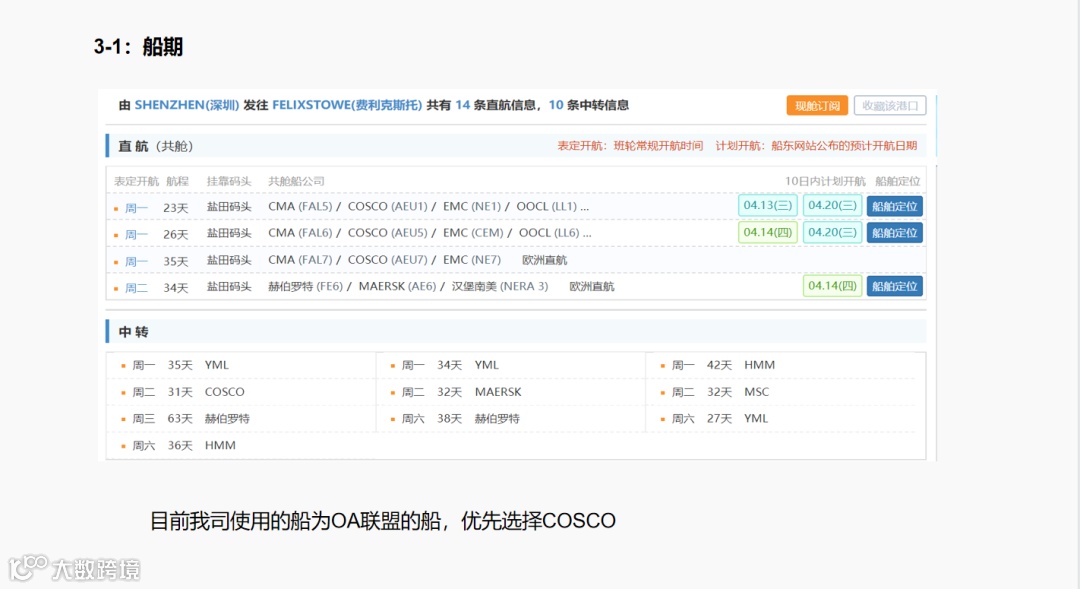The image size is (1080, 589).
Task: Select 04.14(四) sailing date in 34天 direct row
Action: coord(832,285)
